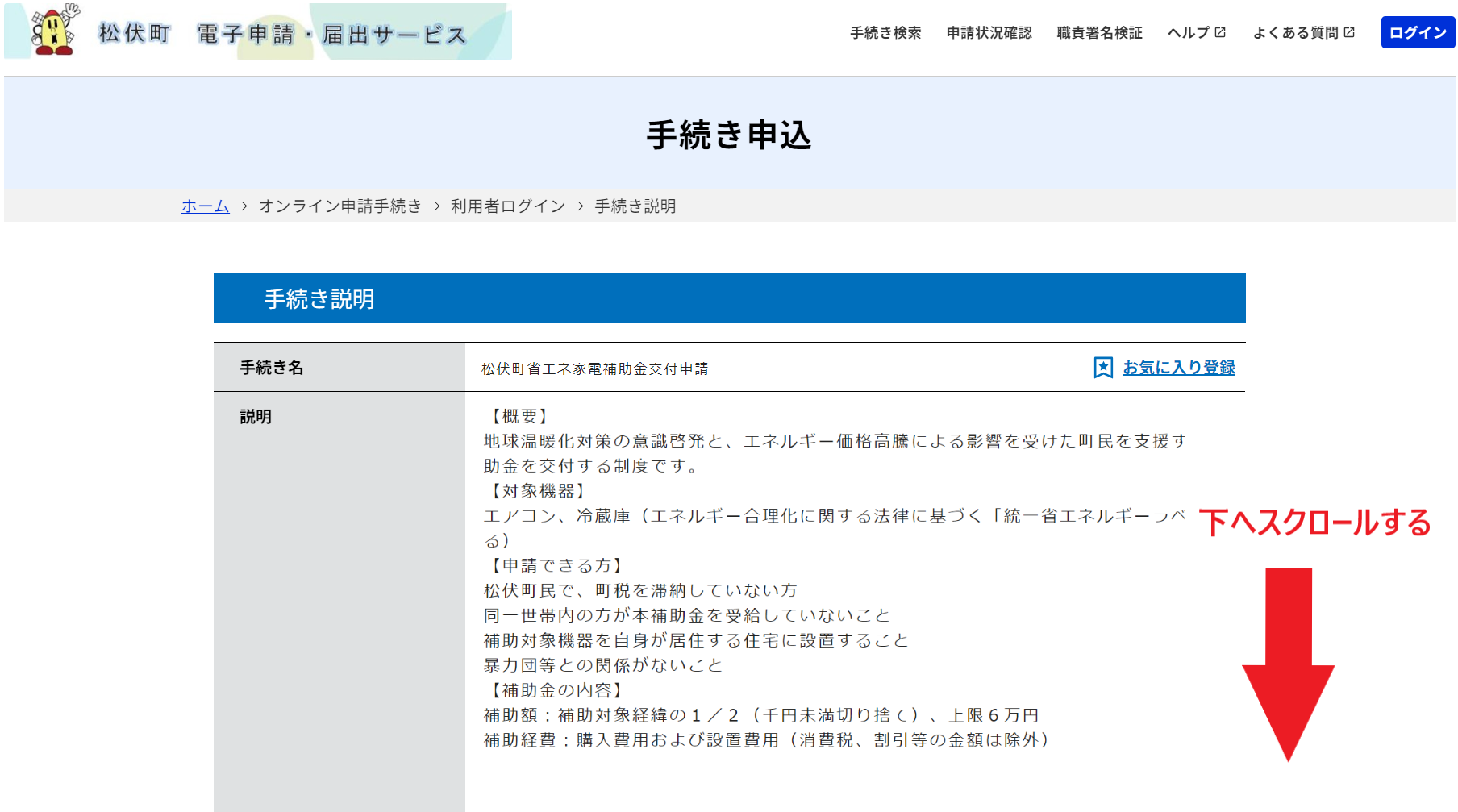Open 職責署名検証 menu item
Image resolution: width=1458 pixels, height=812 pixels.
(1099, 32)
